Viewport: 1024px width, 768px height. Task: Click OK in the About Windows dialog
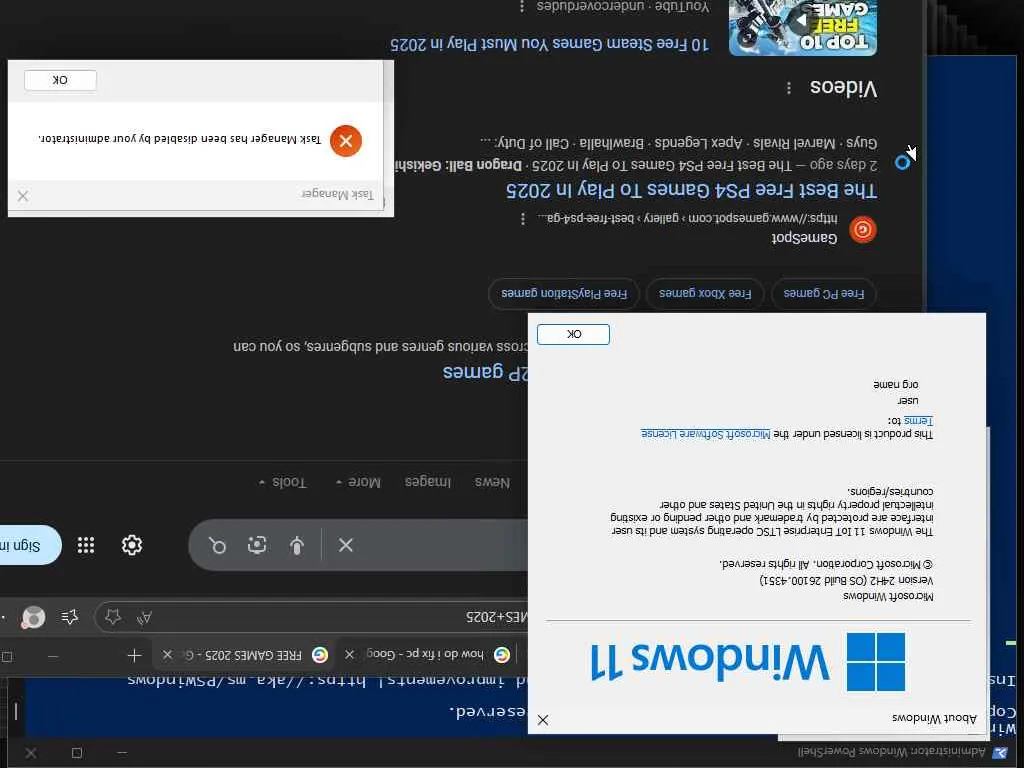[x=573, y=334]
